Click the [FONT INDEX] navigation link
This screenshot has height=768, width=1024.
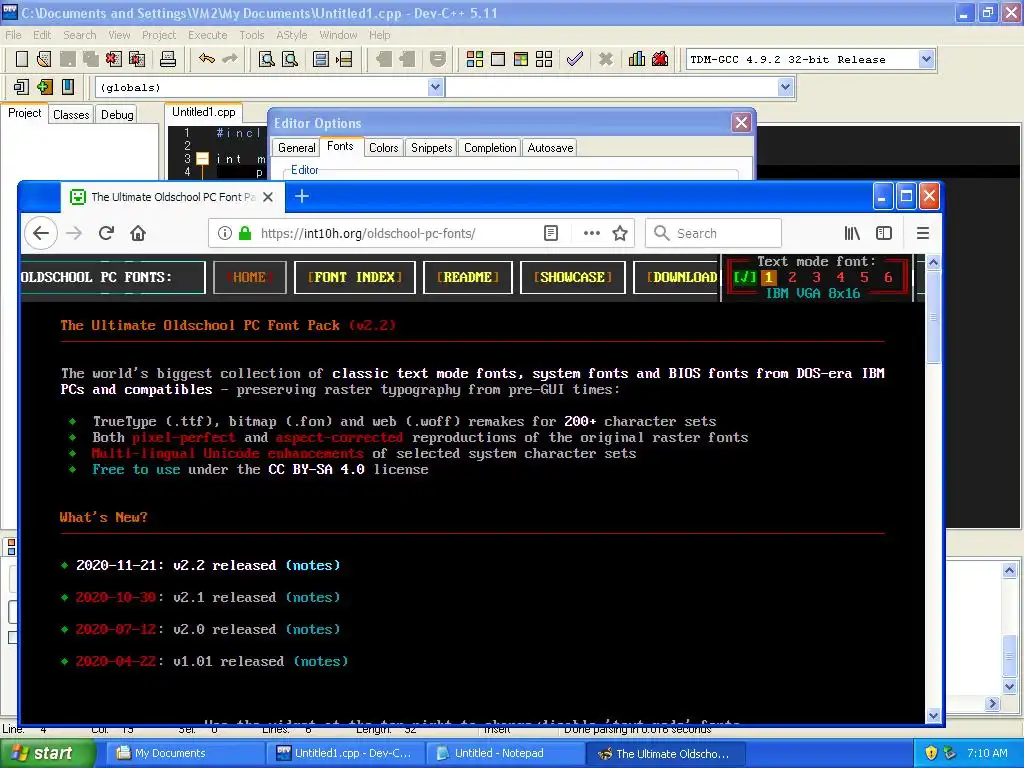355,278
